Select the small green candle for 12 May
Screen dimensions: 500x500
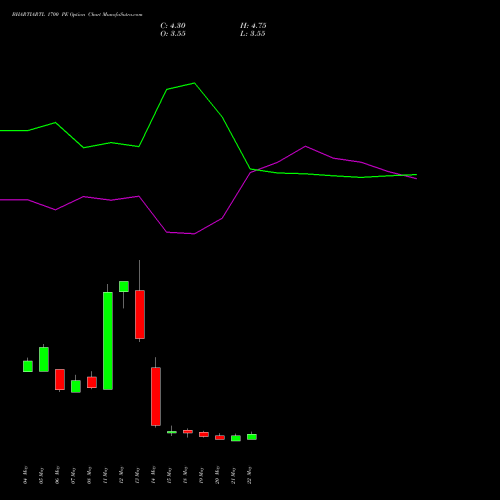pos(124,286)
